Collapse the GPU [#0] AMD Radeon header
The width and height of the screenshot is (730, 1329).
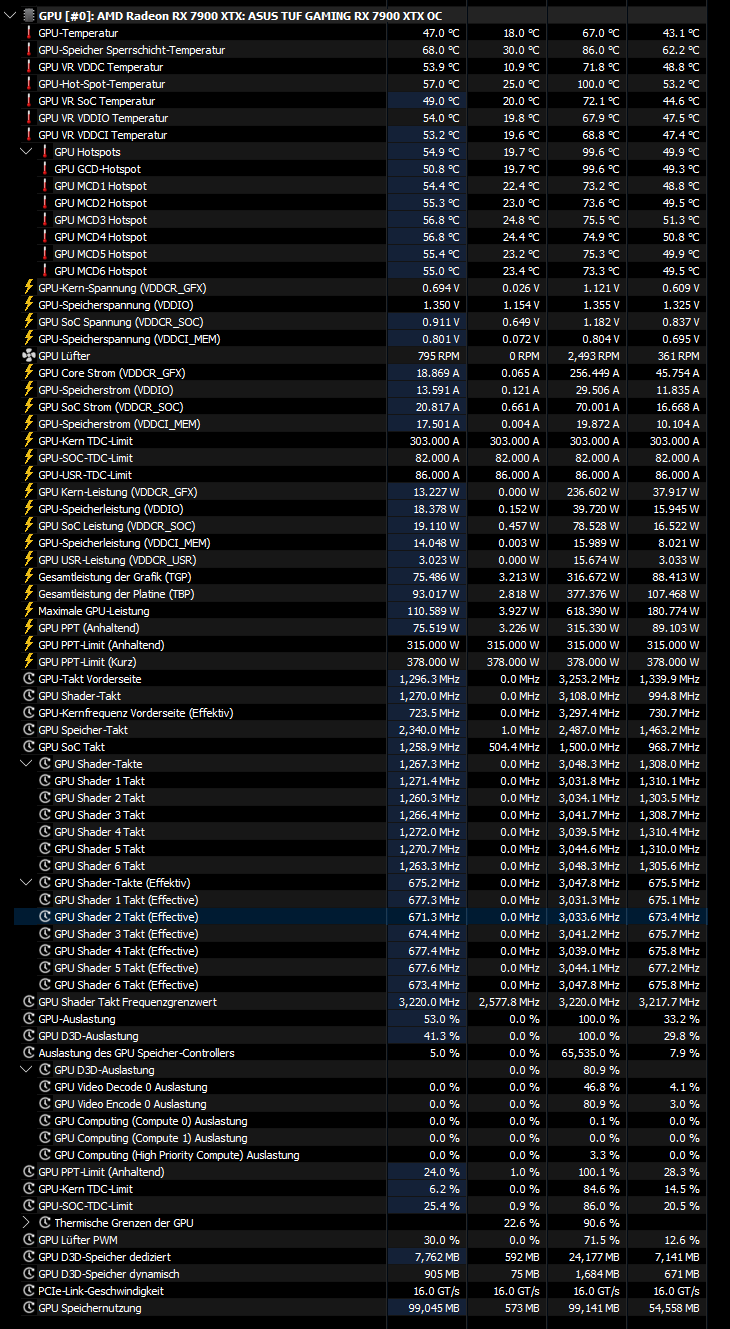tap(9, 16)
